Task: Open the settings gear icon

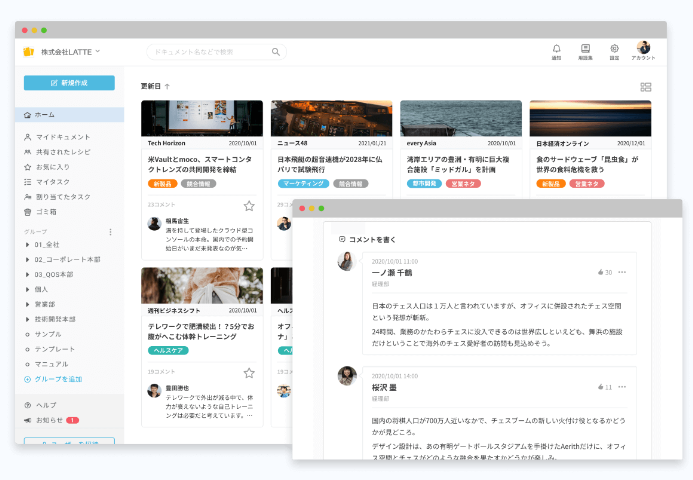Action: pos(614,49)
